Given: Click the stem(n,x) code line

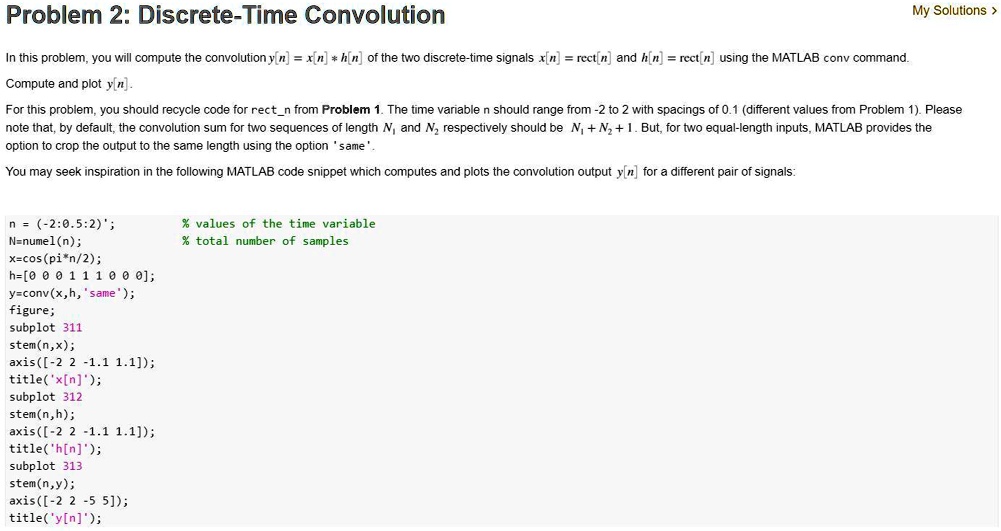Looking at the screenshot, I should pos(42,345).
